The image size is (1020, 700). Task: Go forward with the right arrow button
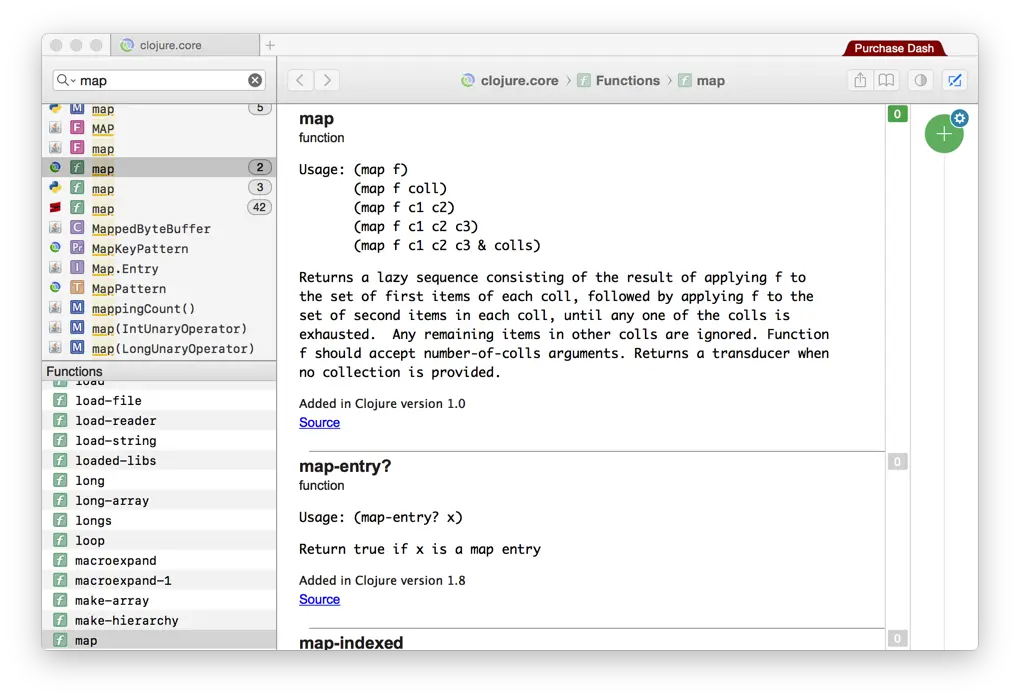coord(327,80)
